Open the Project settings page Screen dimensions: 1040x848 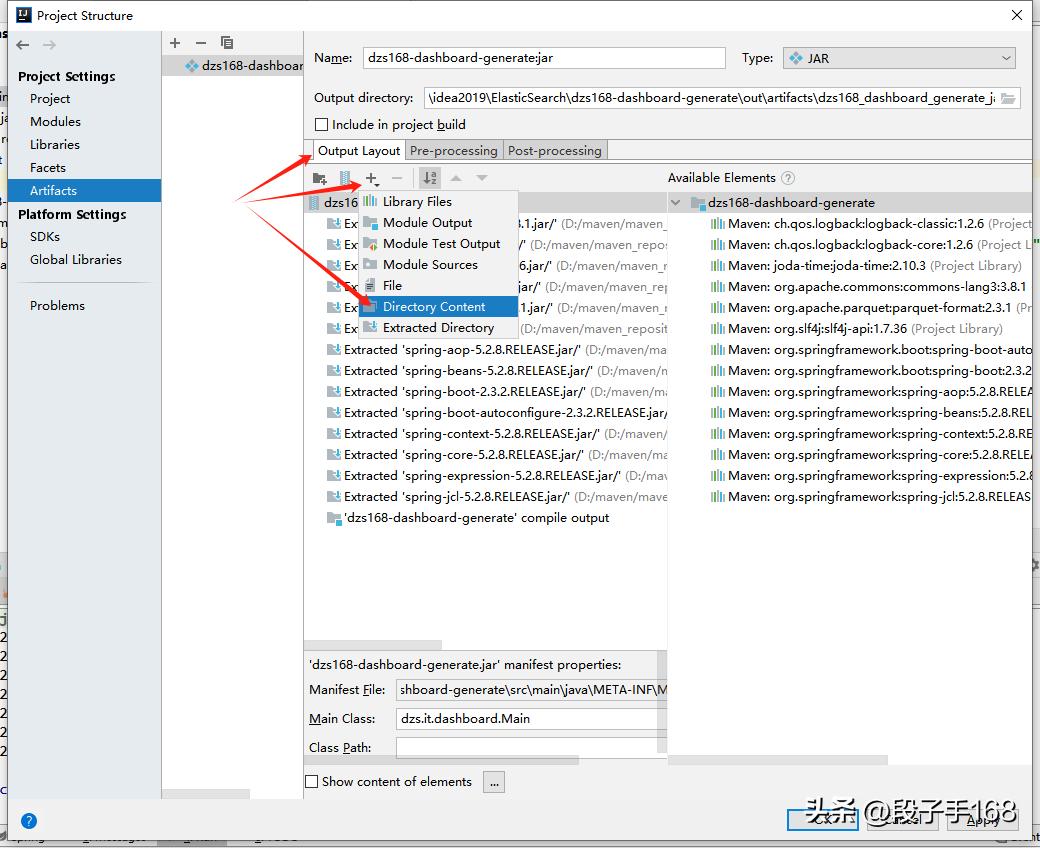coord(50,99)
